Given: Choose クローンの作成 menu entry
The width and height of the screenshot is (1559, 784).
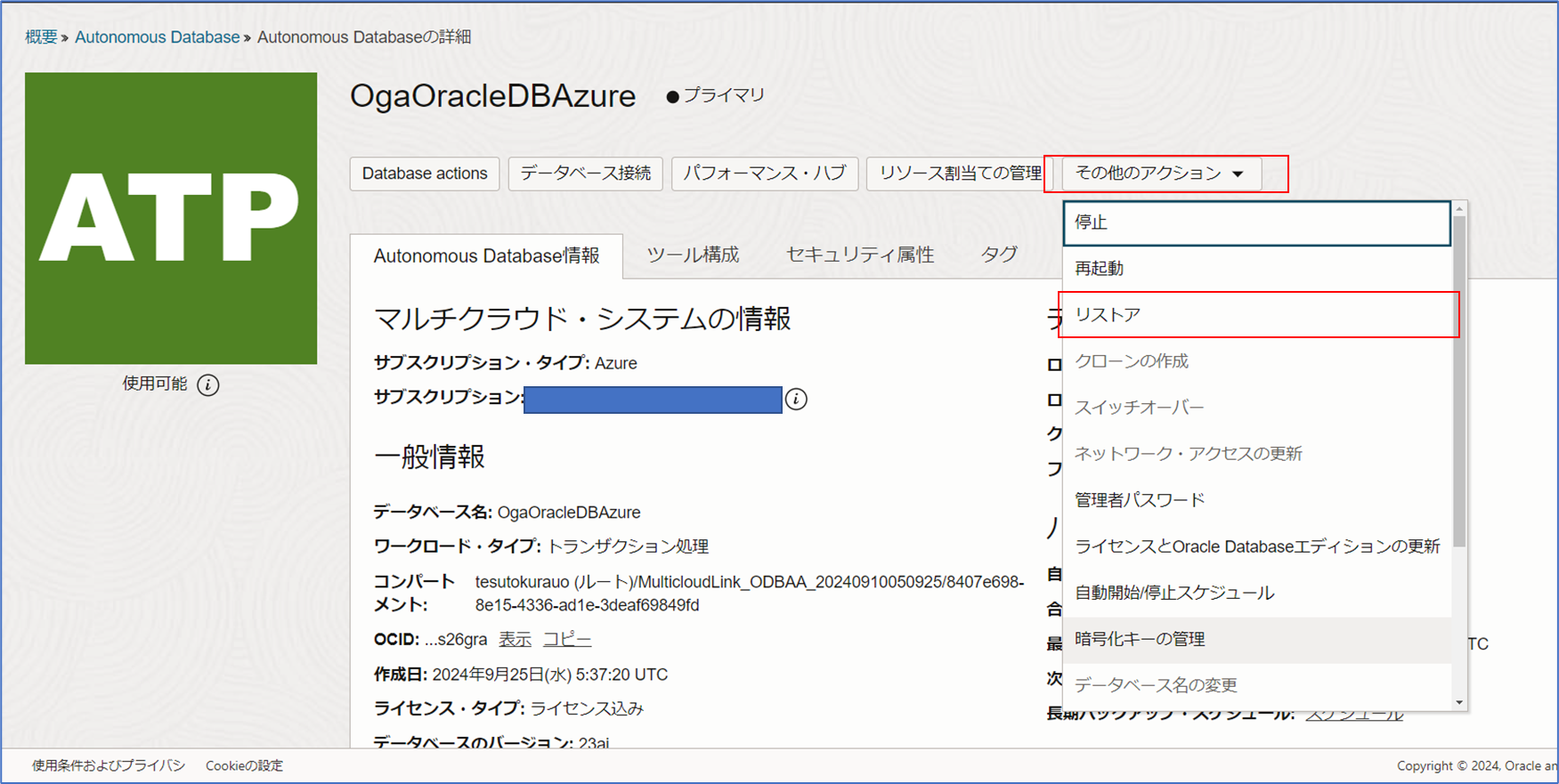Looking at the screenshot, I should coord(1257,361).
